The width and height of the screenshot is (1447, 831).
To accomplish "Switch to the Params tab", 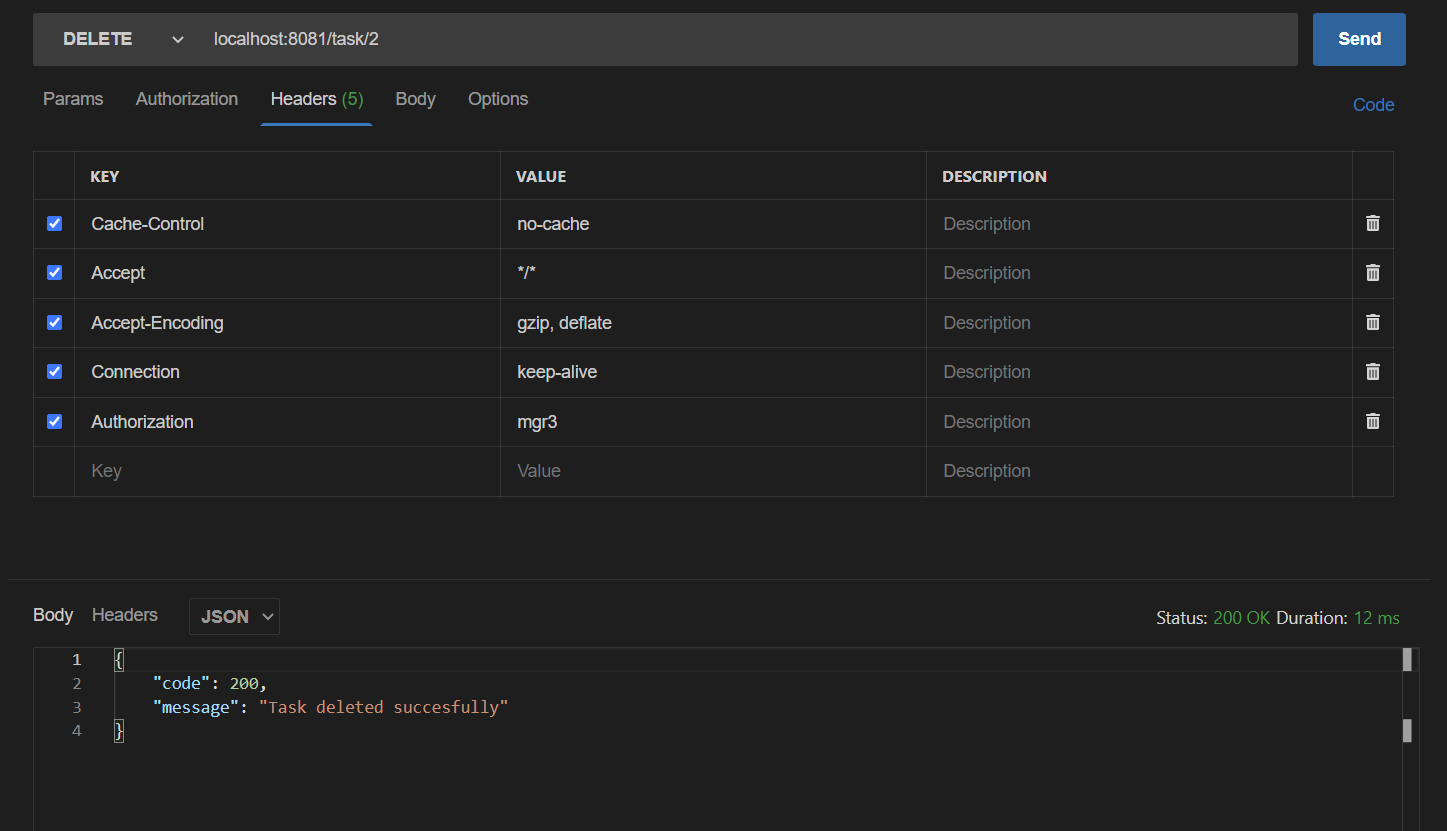I will coord(73,99).
